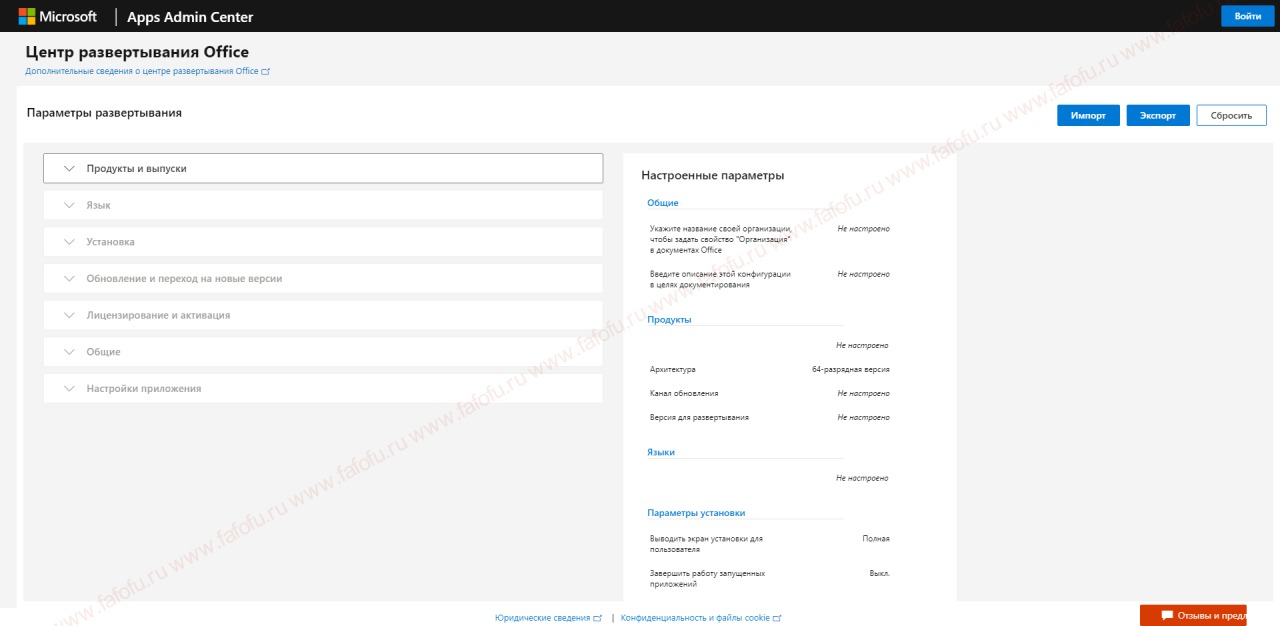1280x626 pixels.
Task: Expand the Установка section
Action: pos(323,242)
